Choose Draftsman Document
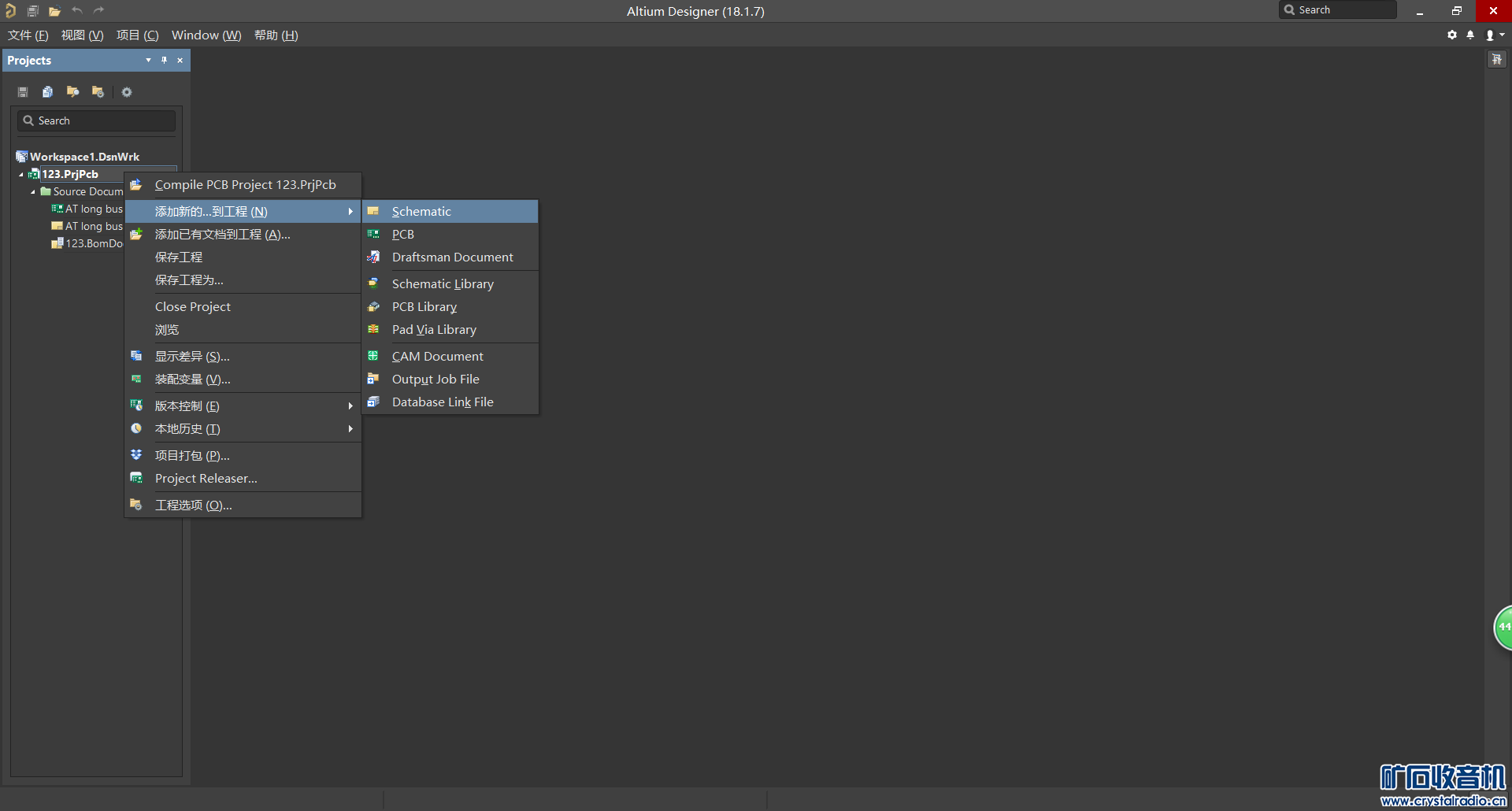 [x=450, y=257]
